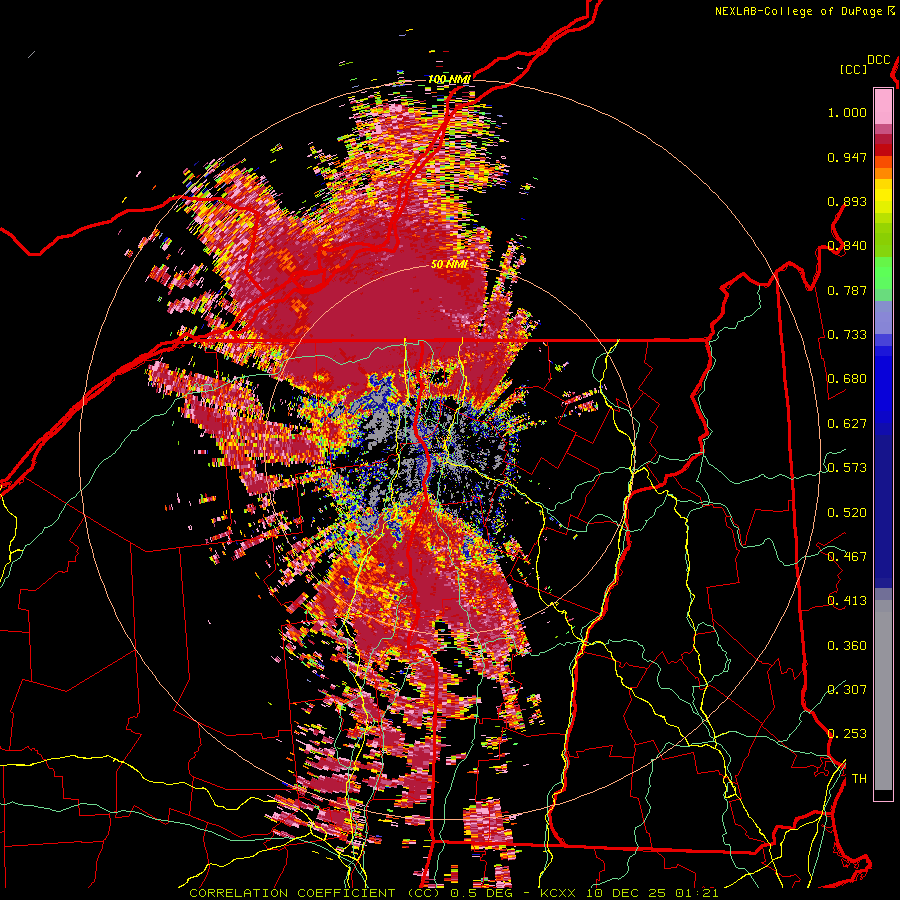Screen dimensions: 900x900
Task: Click the 0.680 scale value
Action: (x=847, y=379)
